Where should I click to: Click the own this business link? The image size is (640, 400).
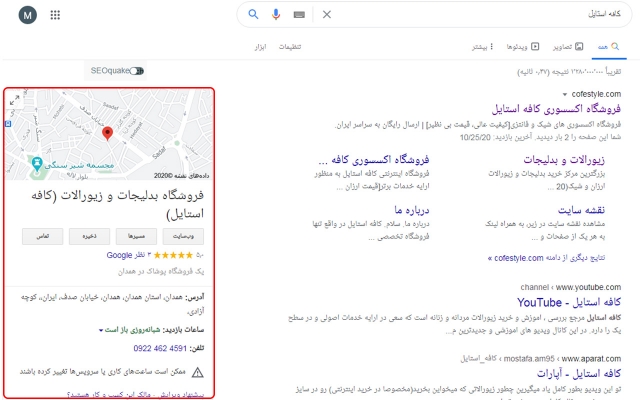(x=110, y=395)
